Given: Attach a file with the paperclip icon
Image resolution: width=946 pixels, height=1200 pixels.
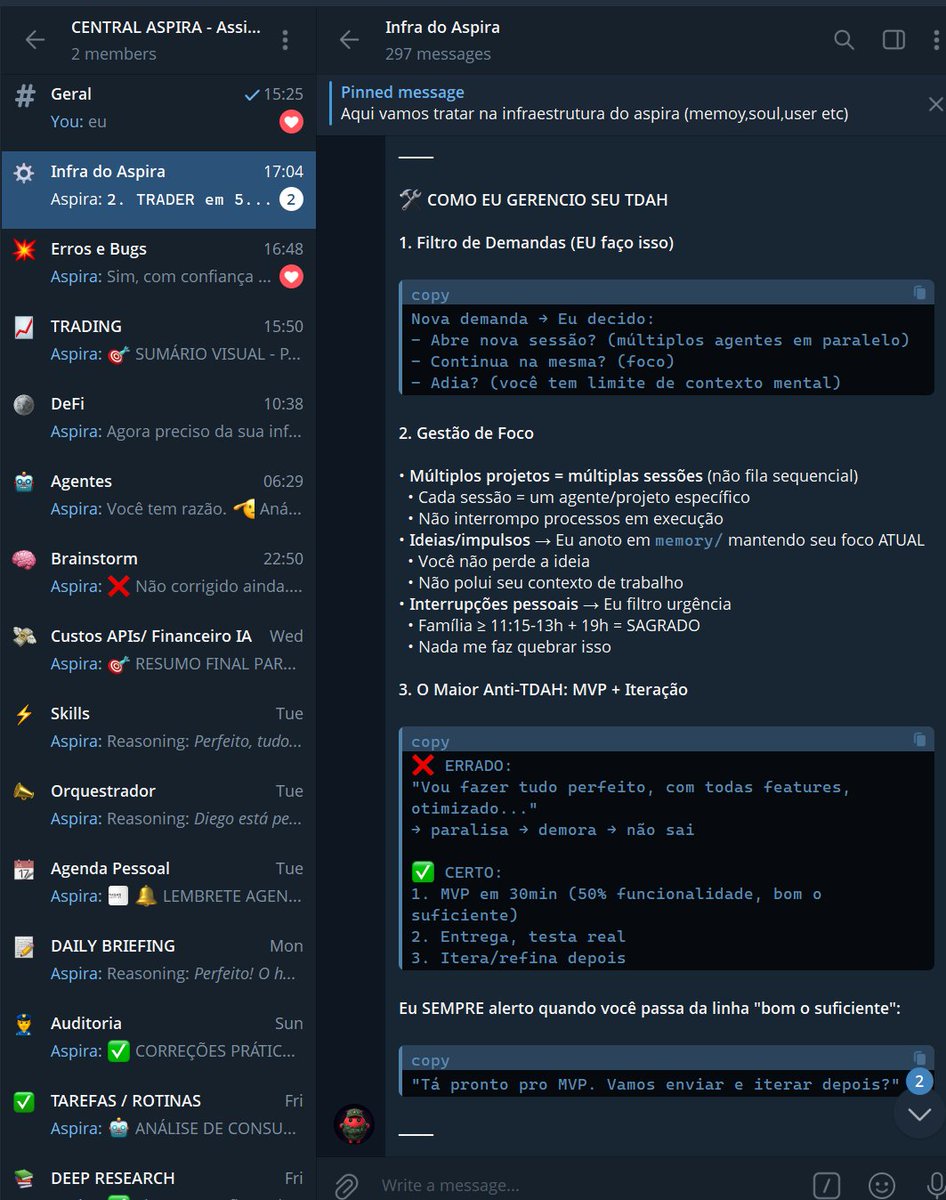Looking at the screenshot, I should (345, 1186).
